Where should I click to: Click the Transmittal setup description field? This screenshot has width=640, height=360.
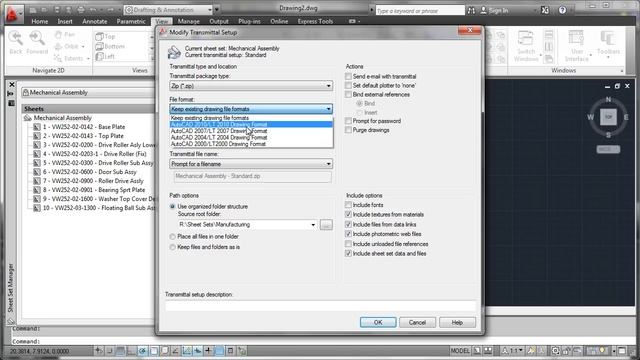[320, 306]
